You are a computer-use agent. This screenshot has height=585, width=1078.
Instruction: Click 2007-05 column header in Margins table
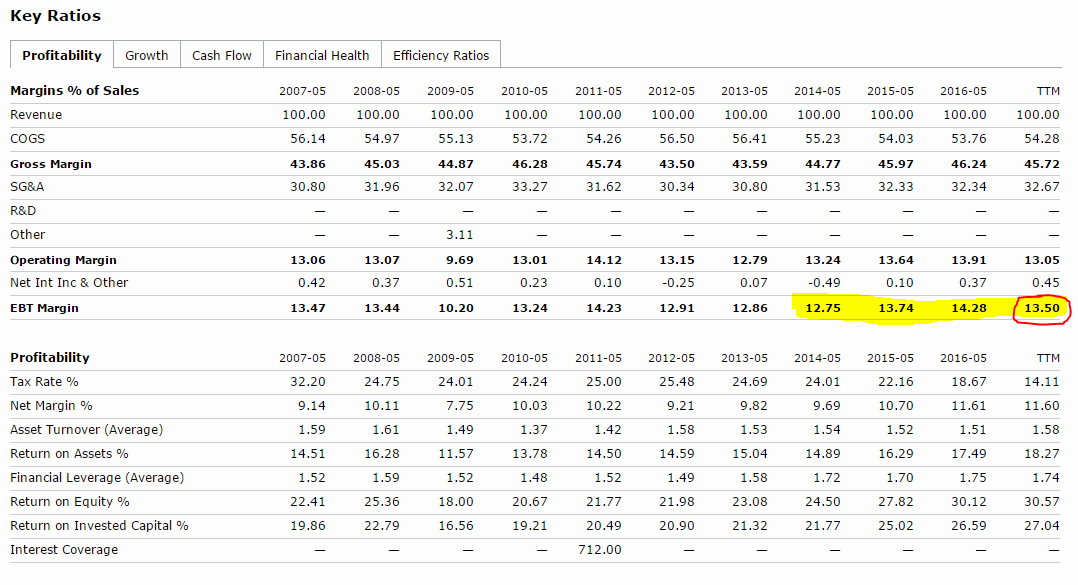302,91
